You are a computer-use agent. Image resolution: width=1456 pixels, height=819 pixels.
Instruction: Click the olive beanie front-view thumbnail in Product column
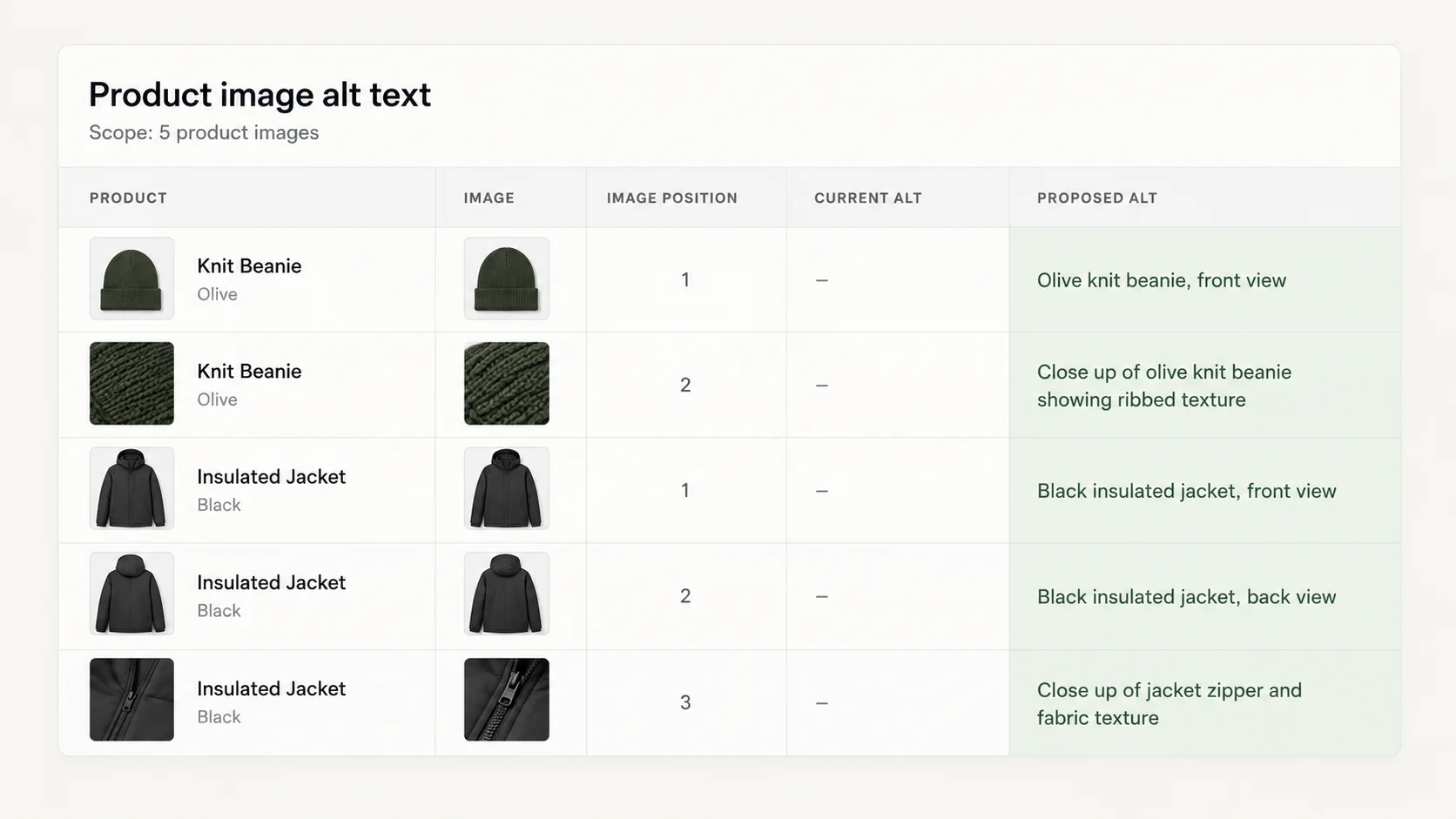[131, 279]
